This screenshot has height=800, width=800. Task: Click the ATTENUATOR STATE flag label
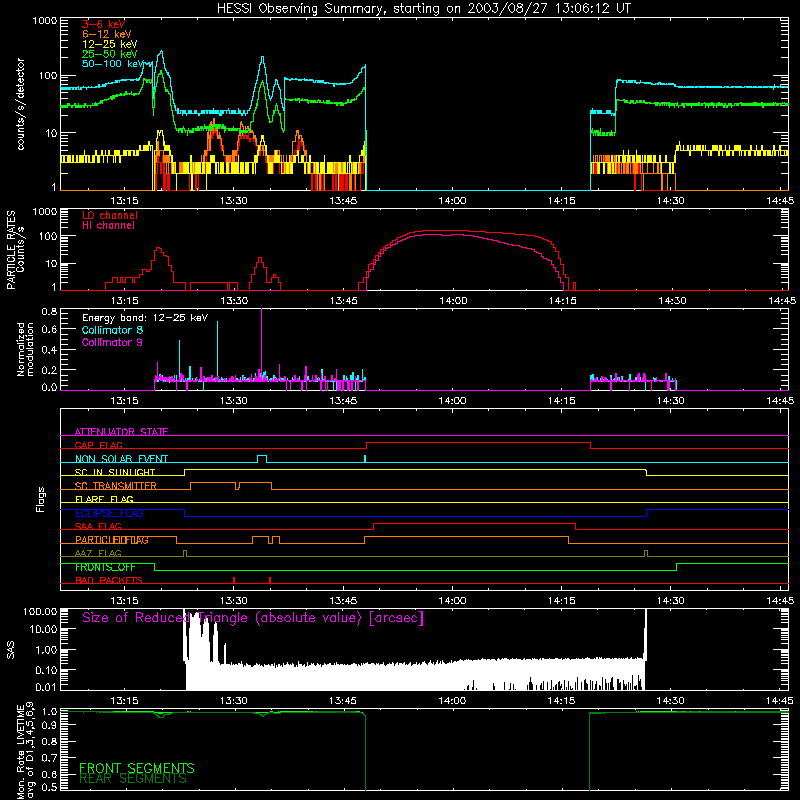click(x=121, y=432)
